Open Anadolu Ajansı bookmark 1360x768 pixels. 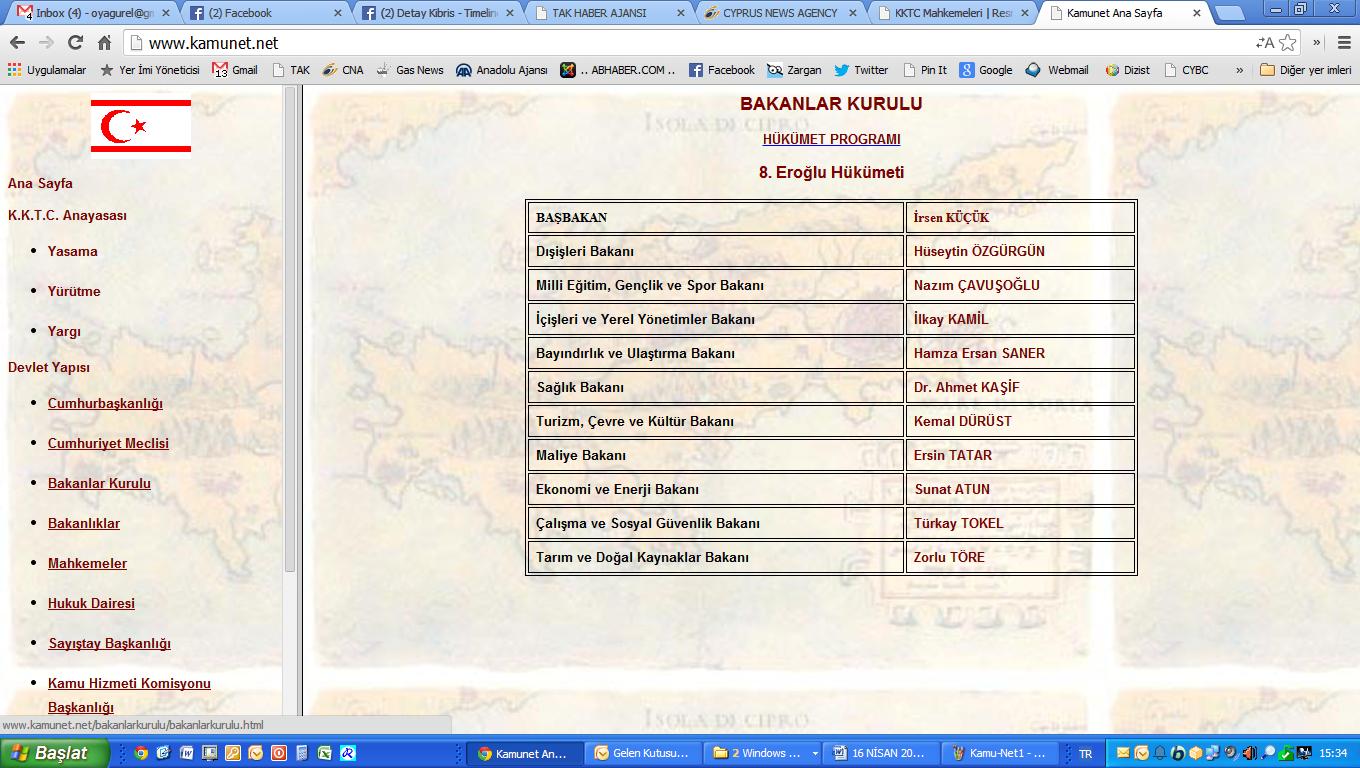click(x=502, y=70)
